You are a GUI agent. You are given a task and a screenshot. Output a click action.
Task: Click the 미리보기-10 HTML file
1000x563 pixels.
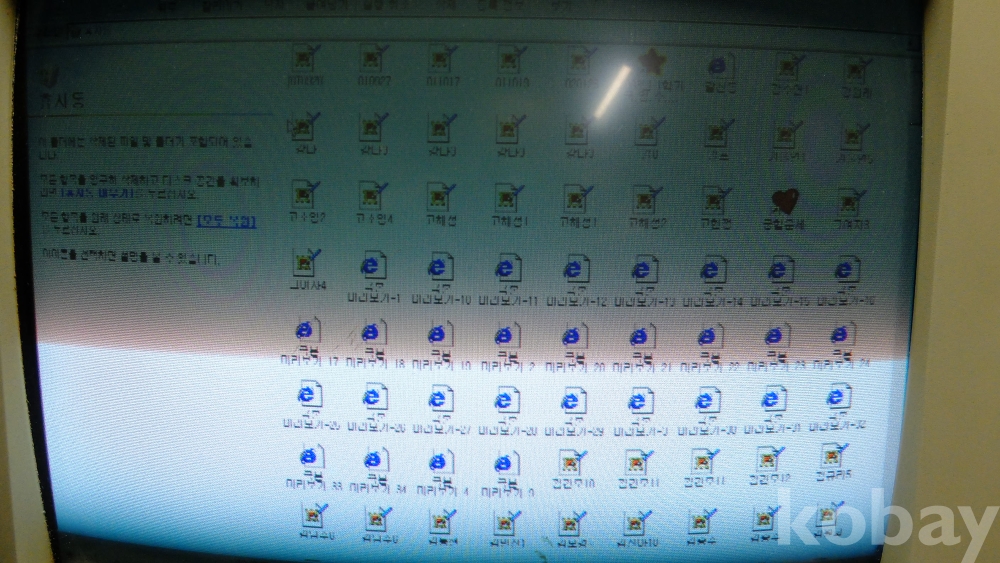(x=439, y=269)
